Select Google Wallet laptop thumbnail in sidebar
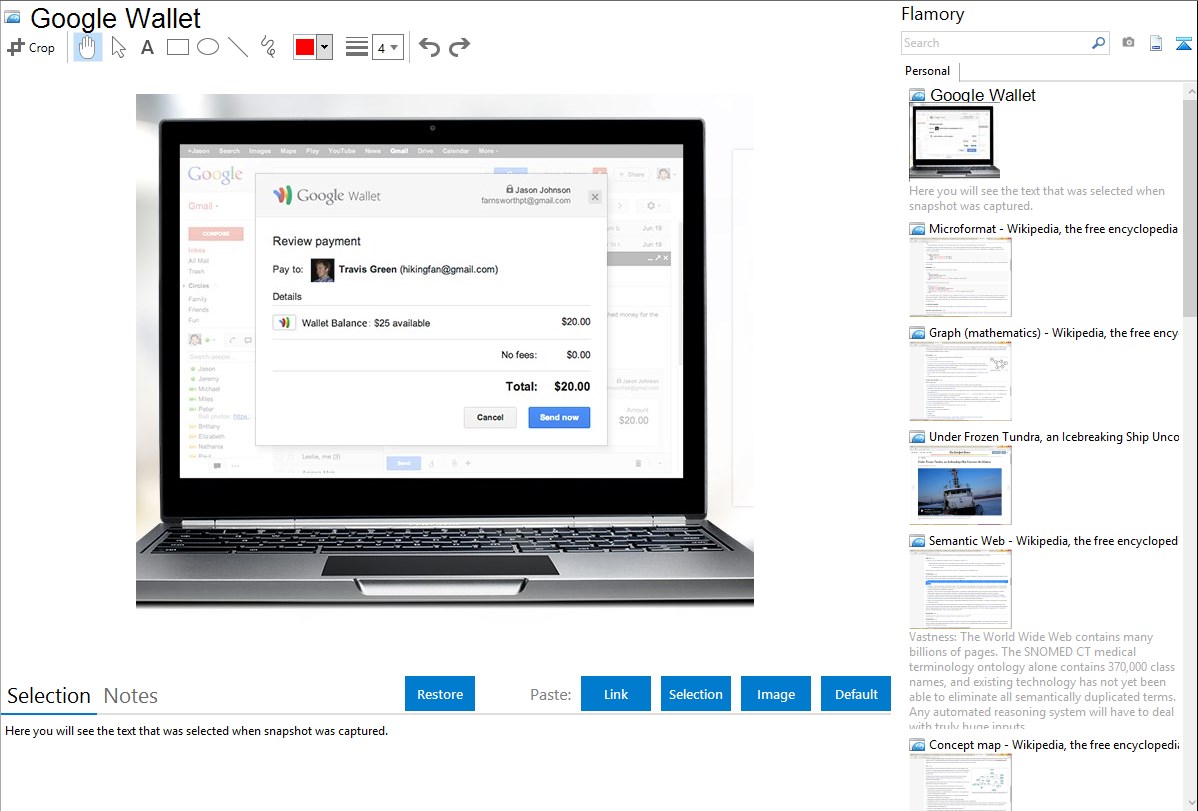Screen dimensions: 1198x811 954,141
